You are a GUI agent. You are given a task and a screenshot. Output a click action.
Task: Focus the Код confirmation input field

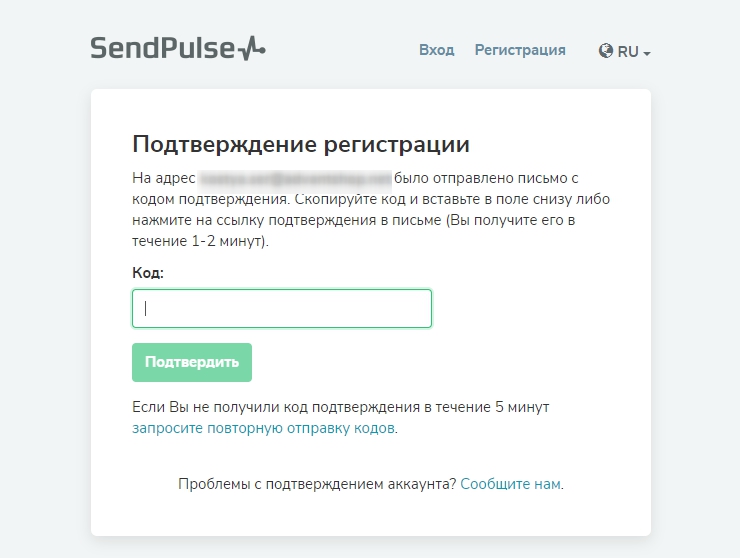[x=282, y=309]
